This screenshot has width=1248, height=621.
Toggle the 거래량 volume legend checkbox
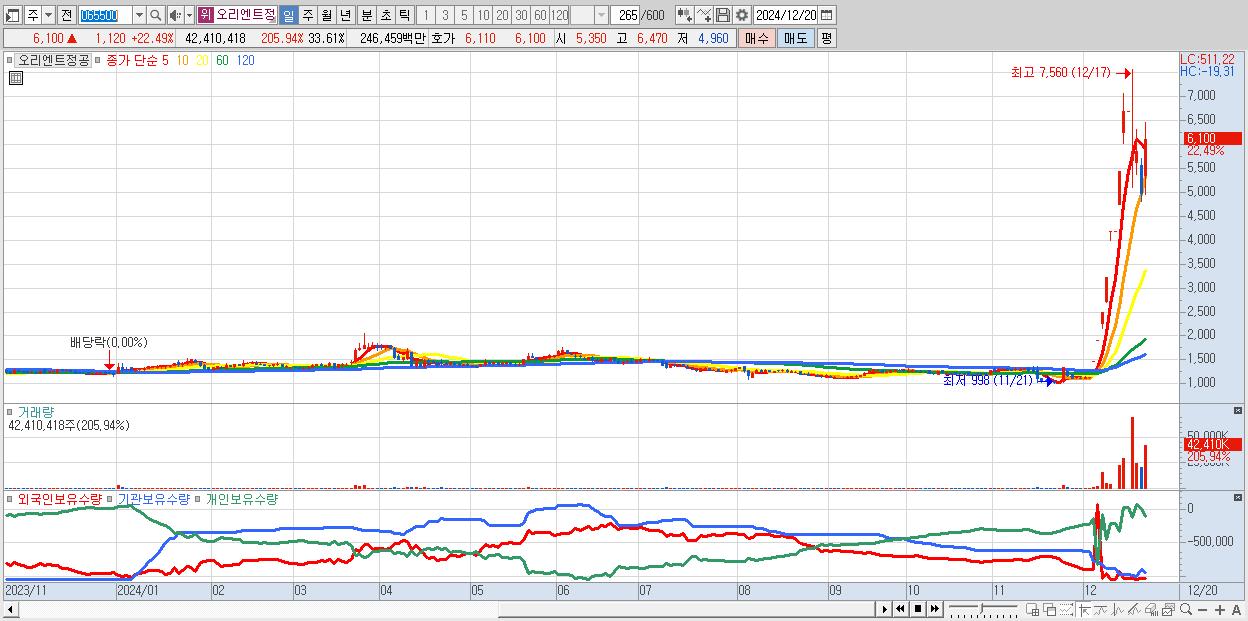[x=10, y=411]
